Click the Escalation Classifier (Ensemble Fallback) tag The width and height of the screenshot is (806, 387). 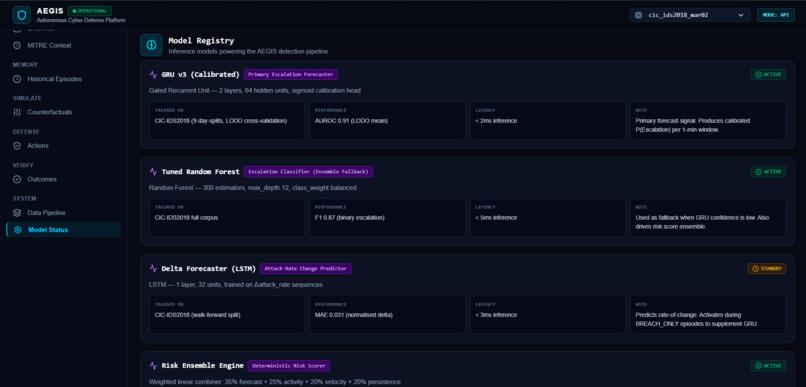(308, 172)
